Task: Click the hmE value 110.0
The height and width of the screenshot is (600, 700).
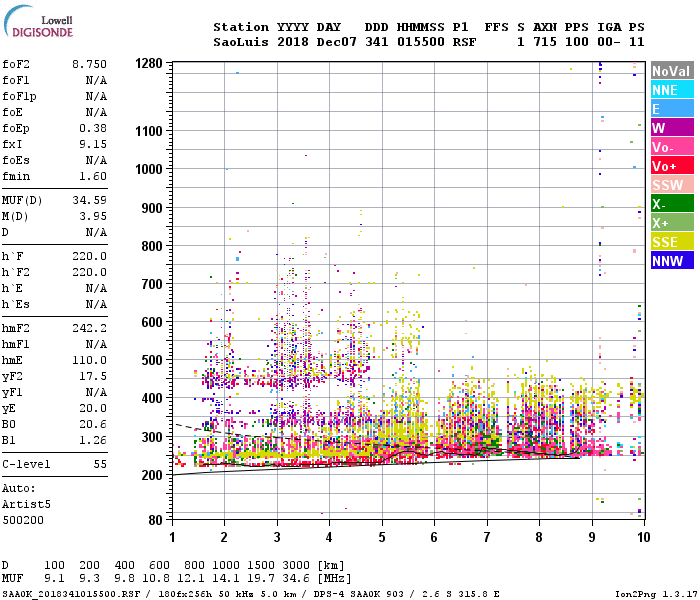Action: point(89,360)
